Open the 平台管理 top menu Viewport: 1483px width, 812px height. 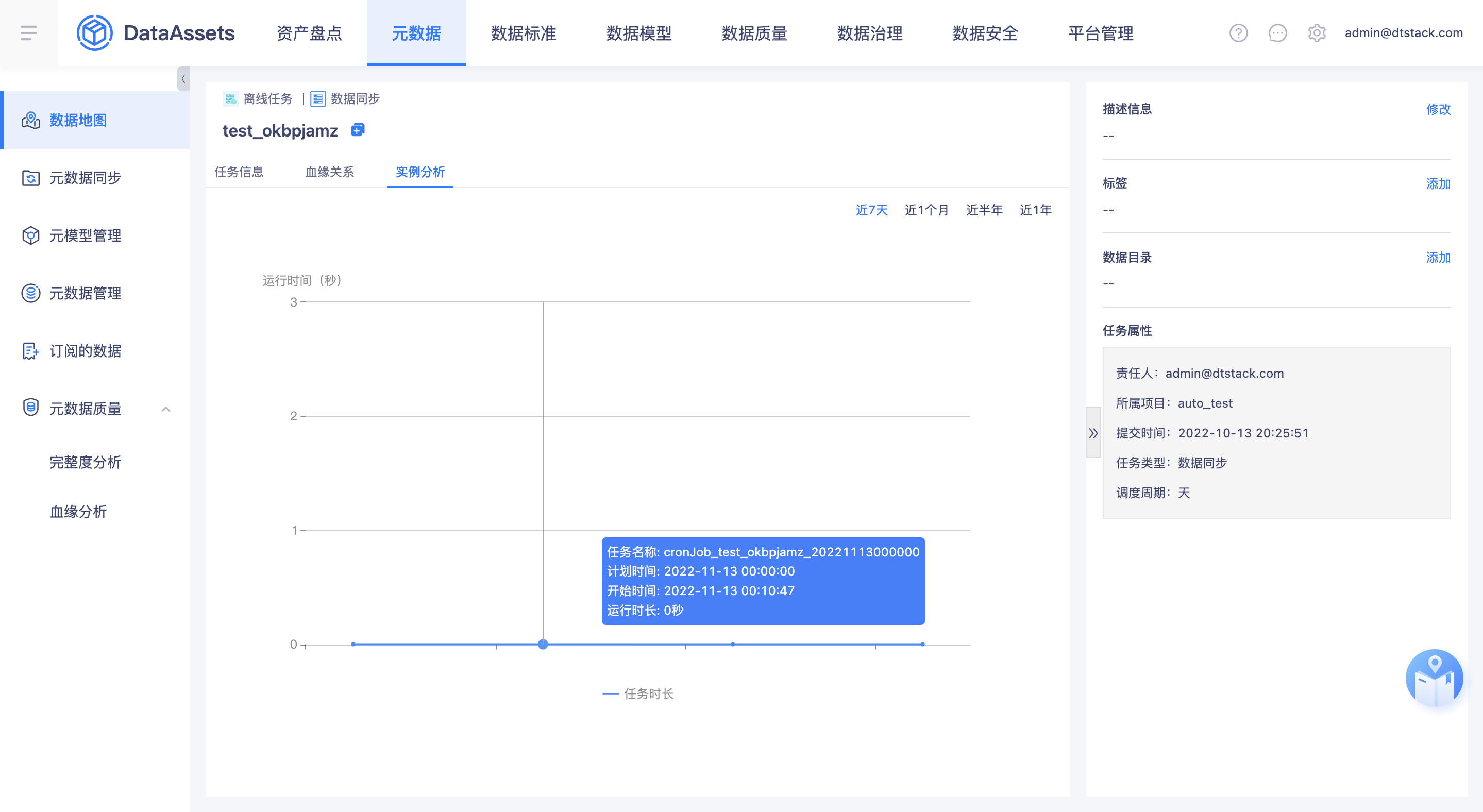[x=1101, y=33]
